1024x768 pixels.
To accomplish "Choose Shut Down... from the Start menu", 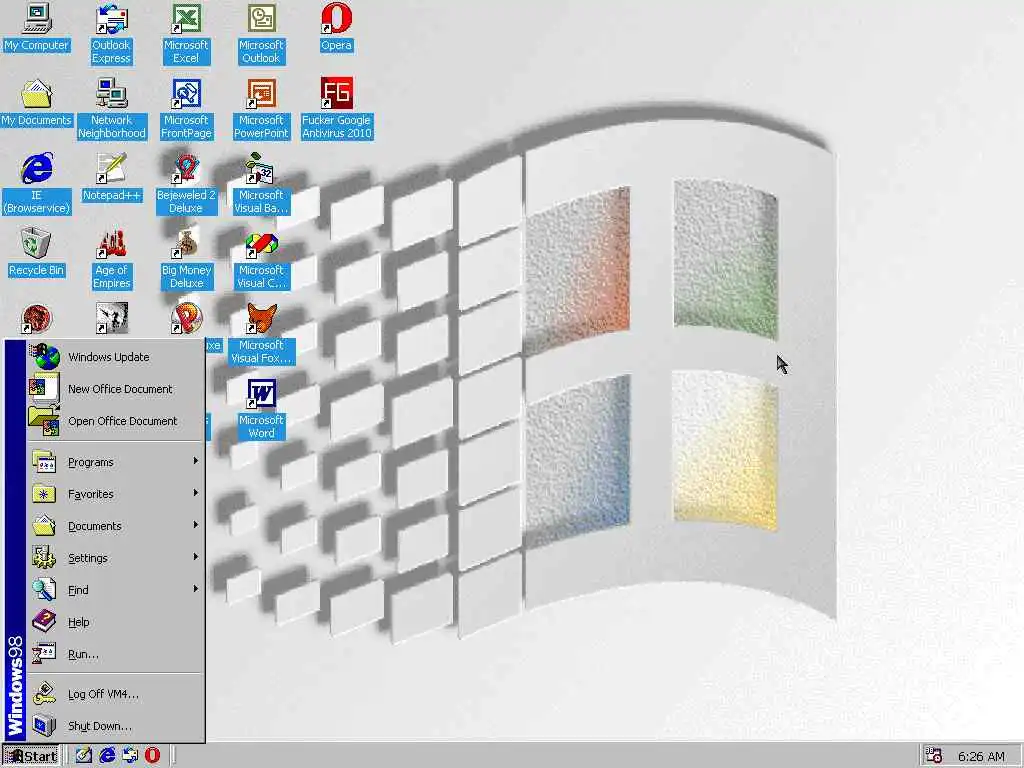I will point(116,726).
